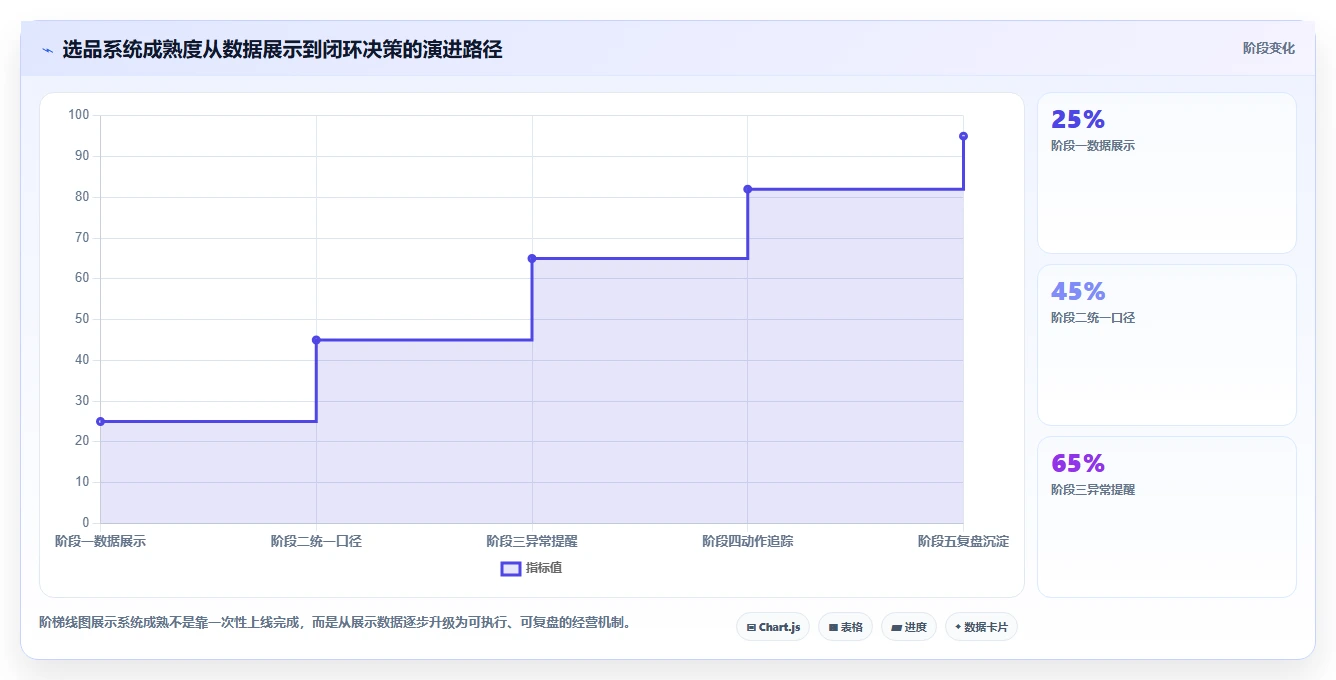Click the data point at 阶段一数据展示 (25)
This screenshot has height=680, width=1336.
(x=101, y=421)
